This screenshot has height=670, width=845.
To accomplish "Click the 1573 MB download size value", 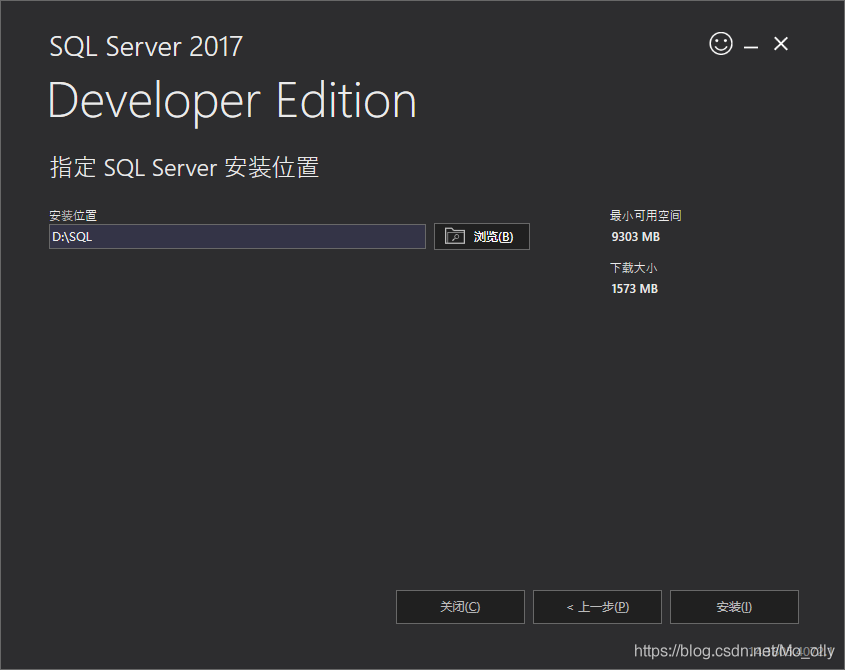I will [634, 289].
